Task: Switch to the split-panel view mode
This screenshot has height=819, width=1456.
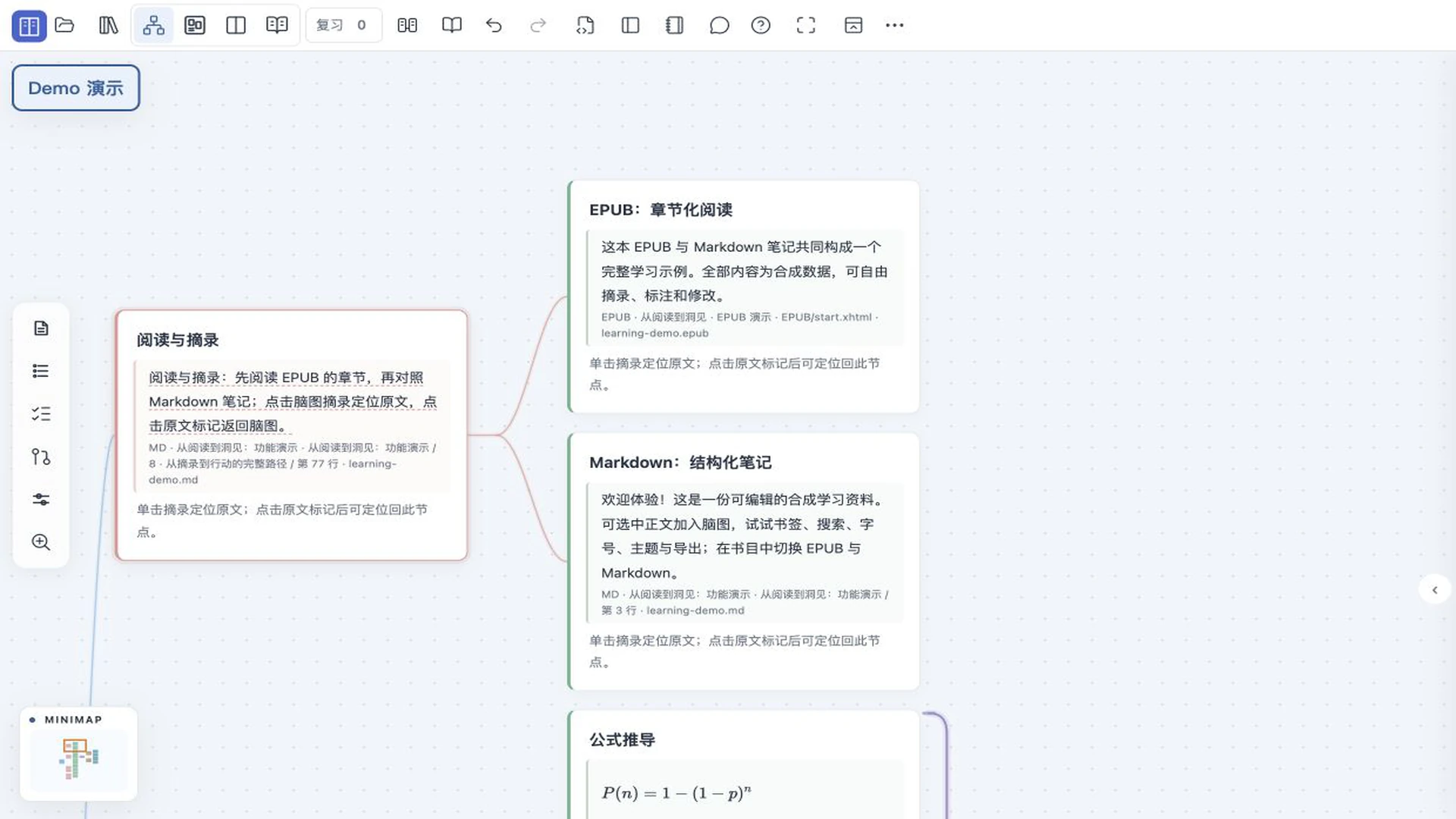Action: pos(236,26)
